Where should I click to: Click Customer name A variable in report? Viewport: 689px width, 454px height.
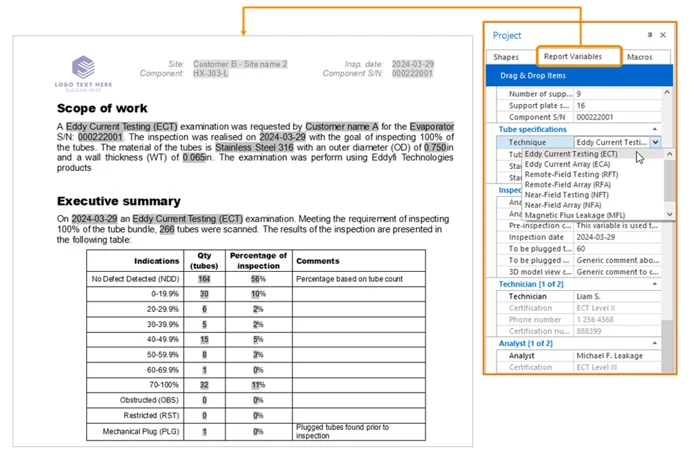click(341, 127)
